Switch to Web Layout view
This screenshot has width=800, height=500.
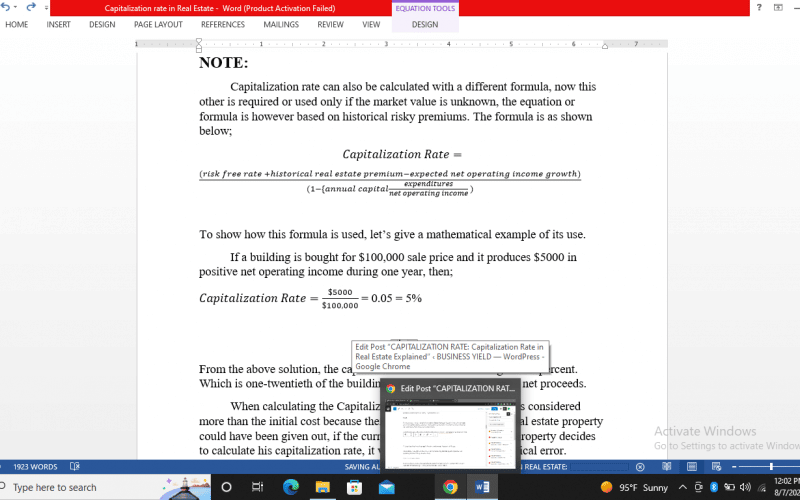[x=717, y=467]
